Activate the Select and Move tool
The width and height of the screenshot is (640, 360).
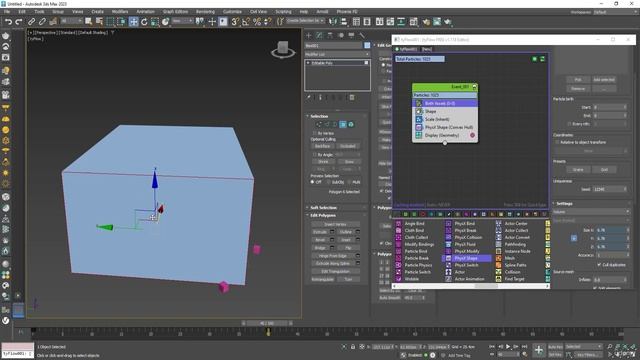(x=133, y=22)
